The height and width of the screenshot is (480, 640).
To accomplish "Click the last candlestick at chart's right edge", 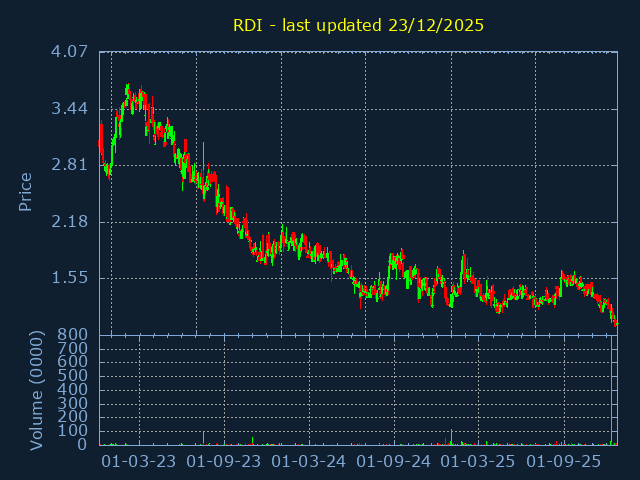I will pyautogui.click(x=616, y=322).
